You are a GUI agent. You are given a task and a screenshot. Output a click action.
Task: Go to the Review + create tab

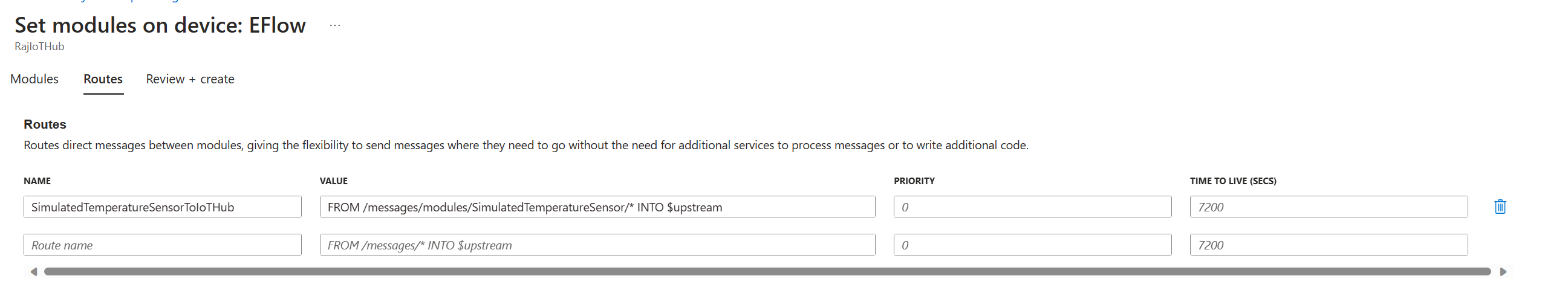pos(190,79)
